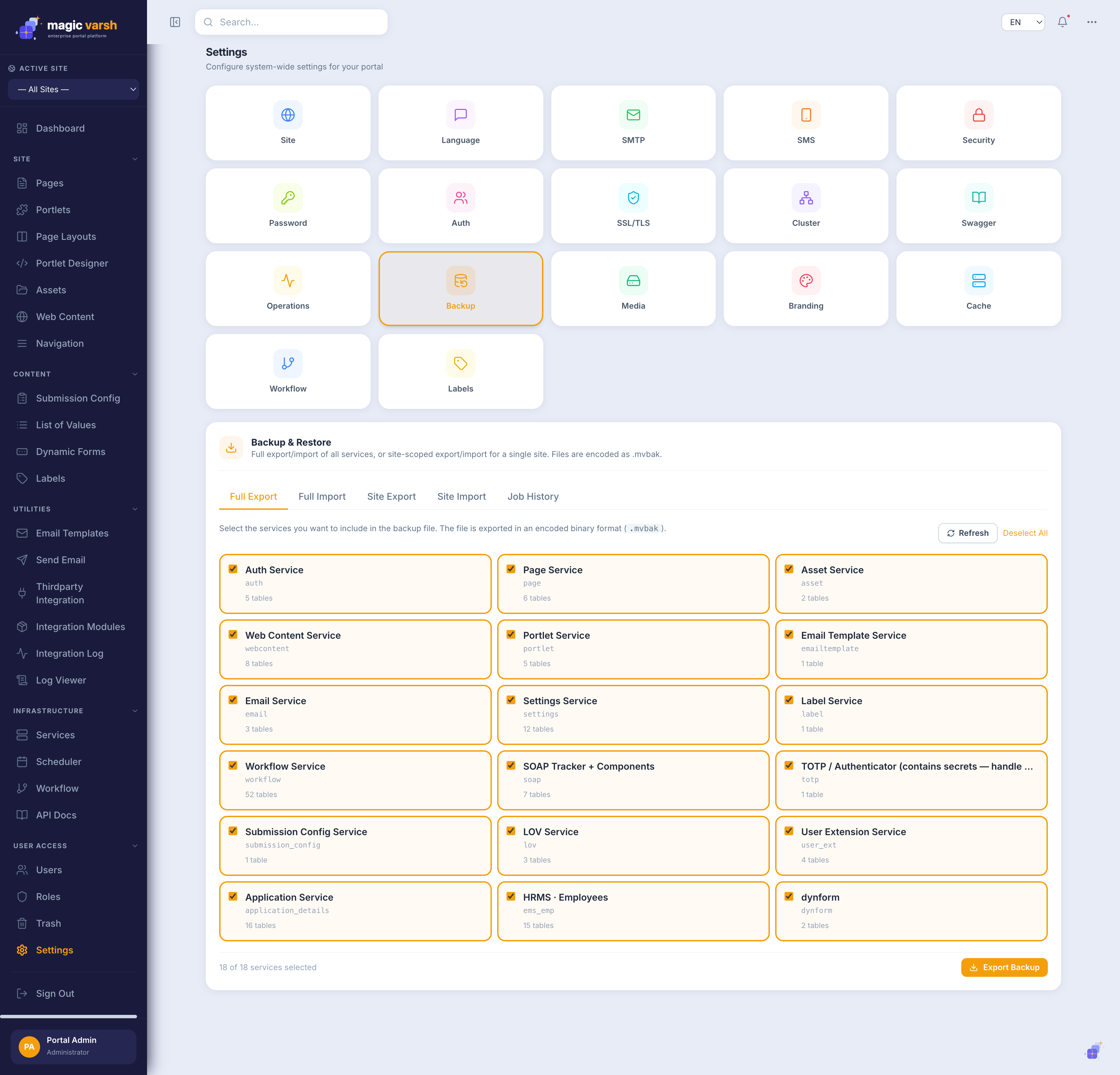Collapse the sidebar panel icon
This screenshot has height=1075, width=1120.
tap(175, 22)
